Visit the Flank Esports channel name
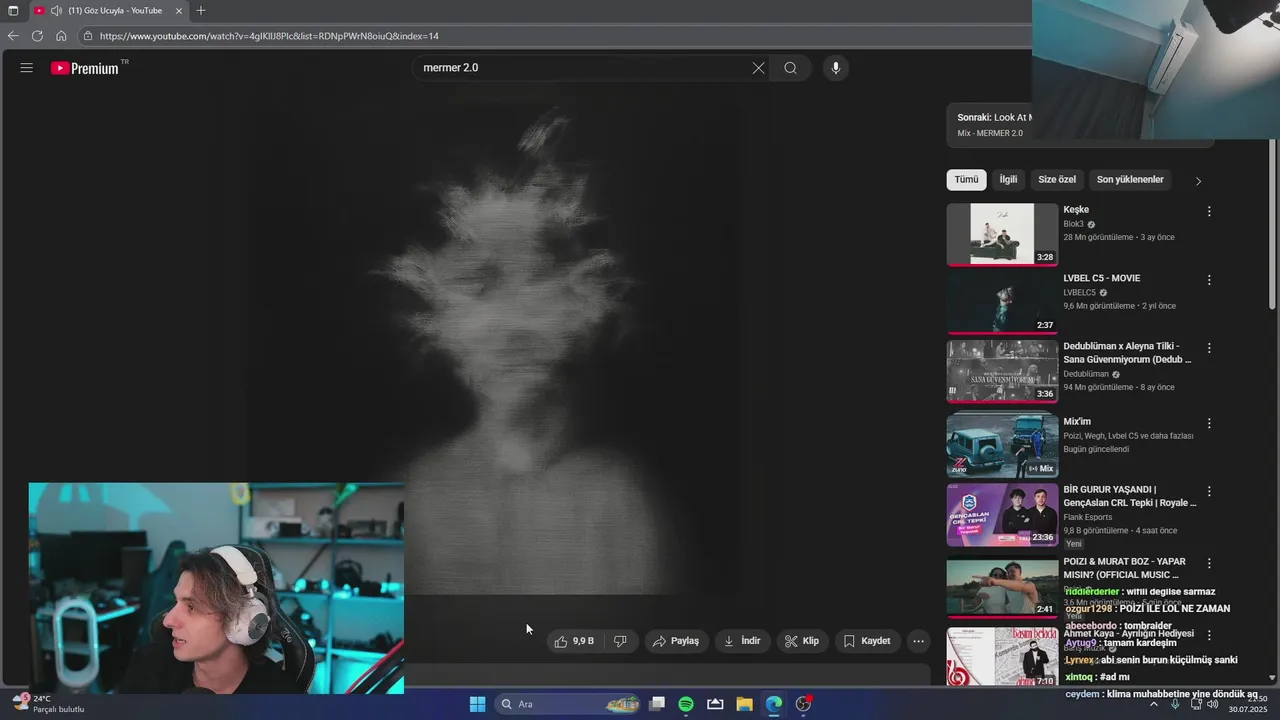This screenshot has height=720, width=1280. tap(1088, 517)
